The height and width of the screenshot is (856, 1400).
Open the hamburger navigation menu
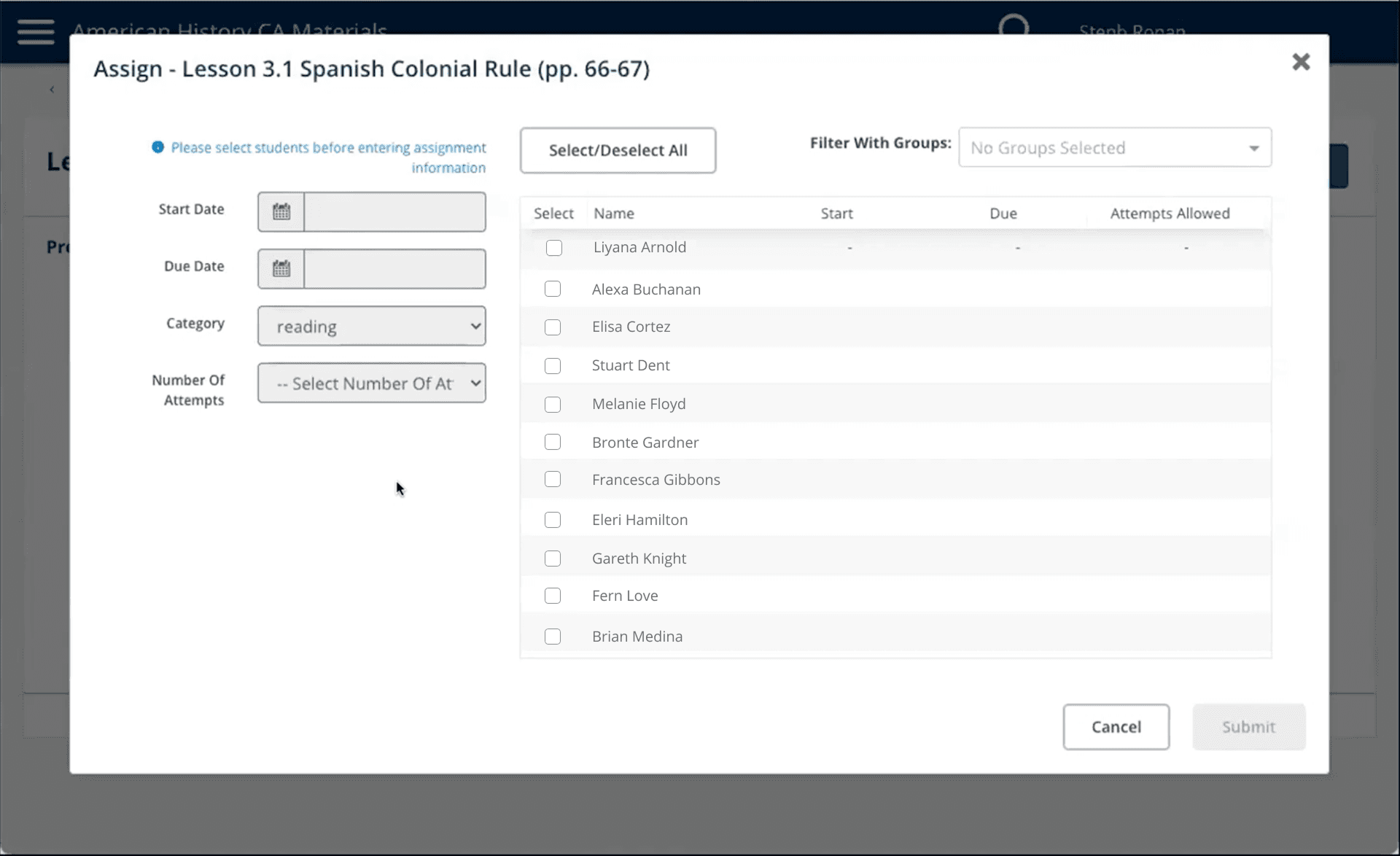(x=35, y=31)
